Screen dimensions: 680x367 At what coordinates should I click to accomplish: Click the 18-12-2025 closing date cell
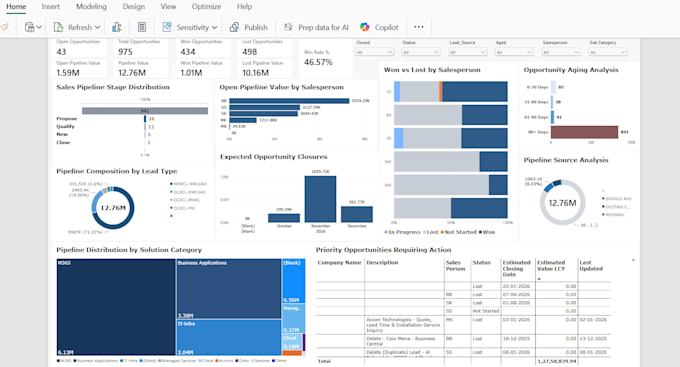(516, 338)
